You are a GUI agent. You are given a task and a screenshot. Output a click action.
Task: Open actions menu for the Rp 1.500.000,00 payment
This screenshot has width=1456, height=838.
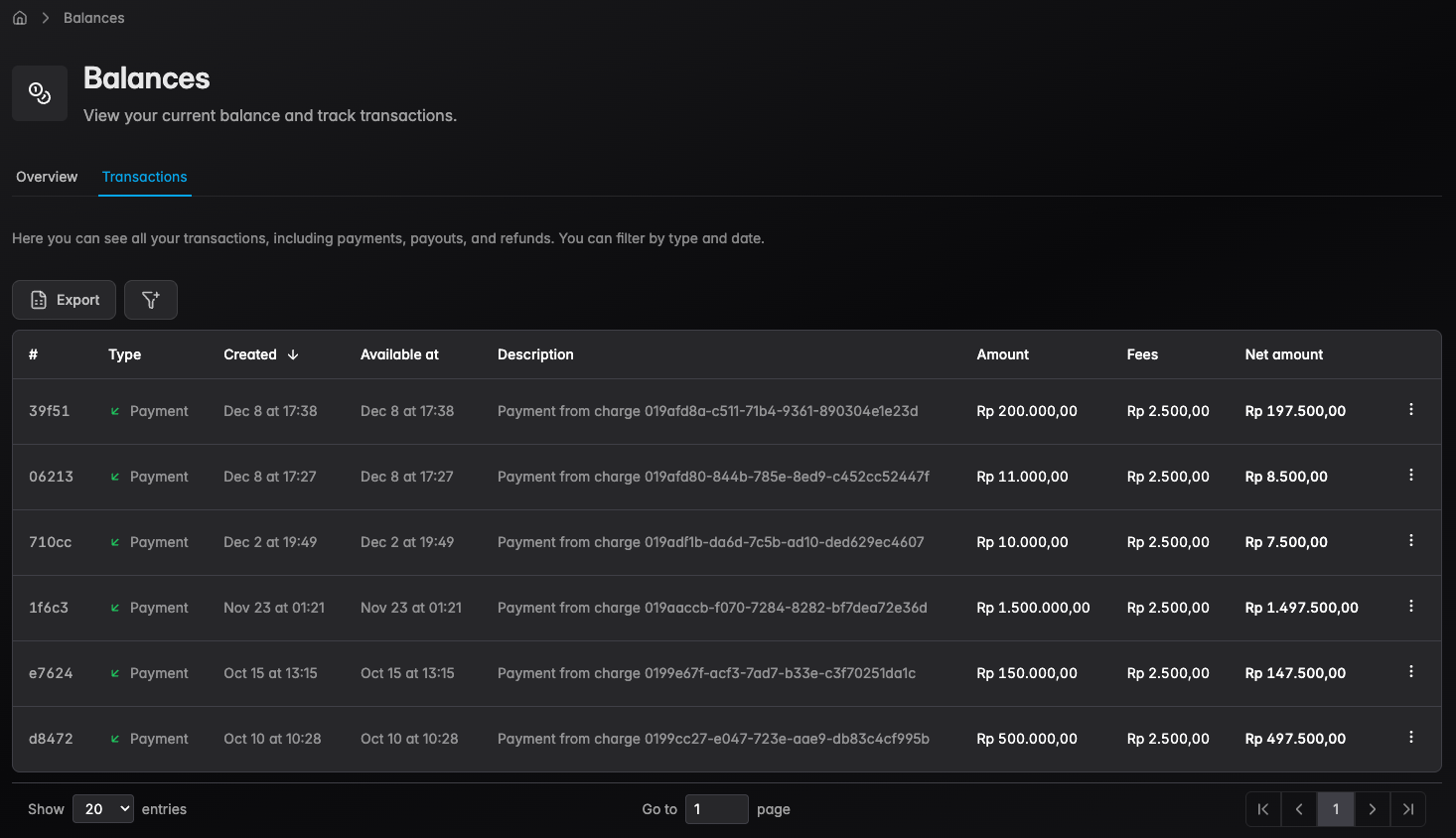tap(1410, 607)
